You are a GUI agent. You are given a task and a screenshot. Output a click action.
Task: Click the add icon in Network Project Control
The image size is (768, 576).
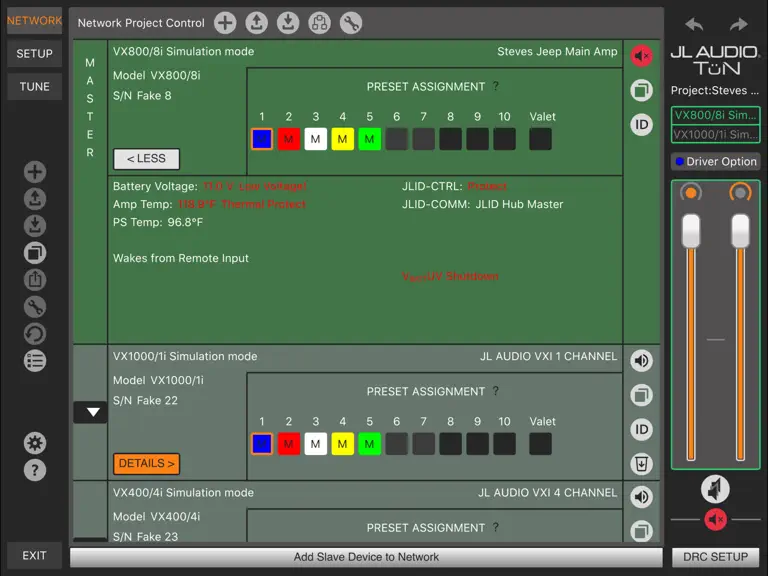[225, 23]
